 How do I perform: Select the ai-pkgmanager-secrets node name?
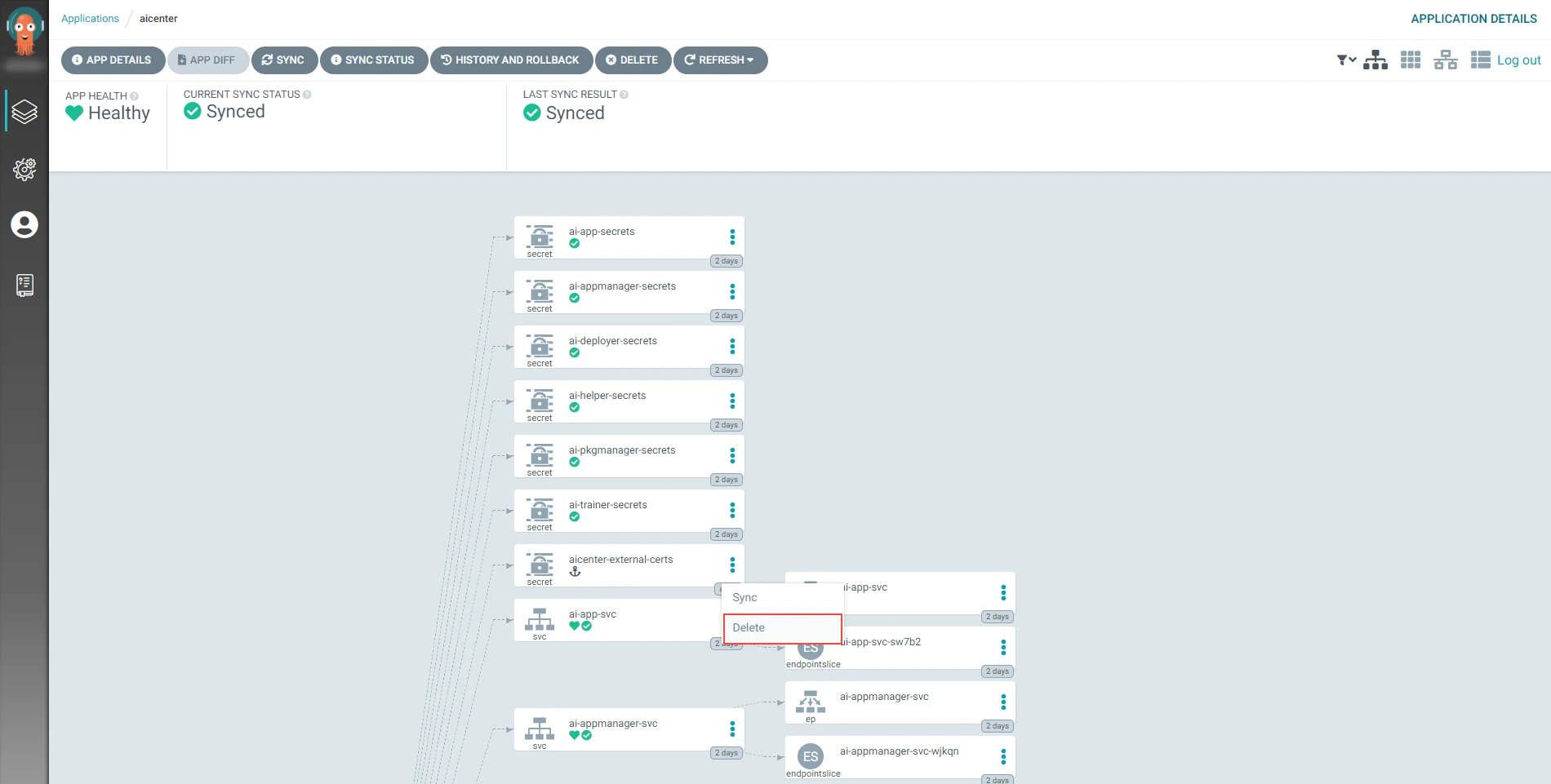[x=622, y=450]
